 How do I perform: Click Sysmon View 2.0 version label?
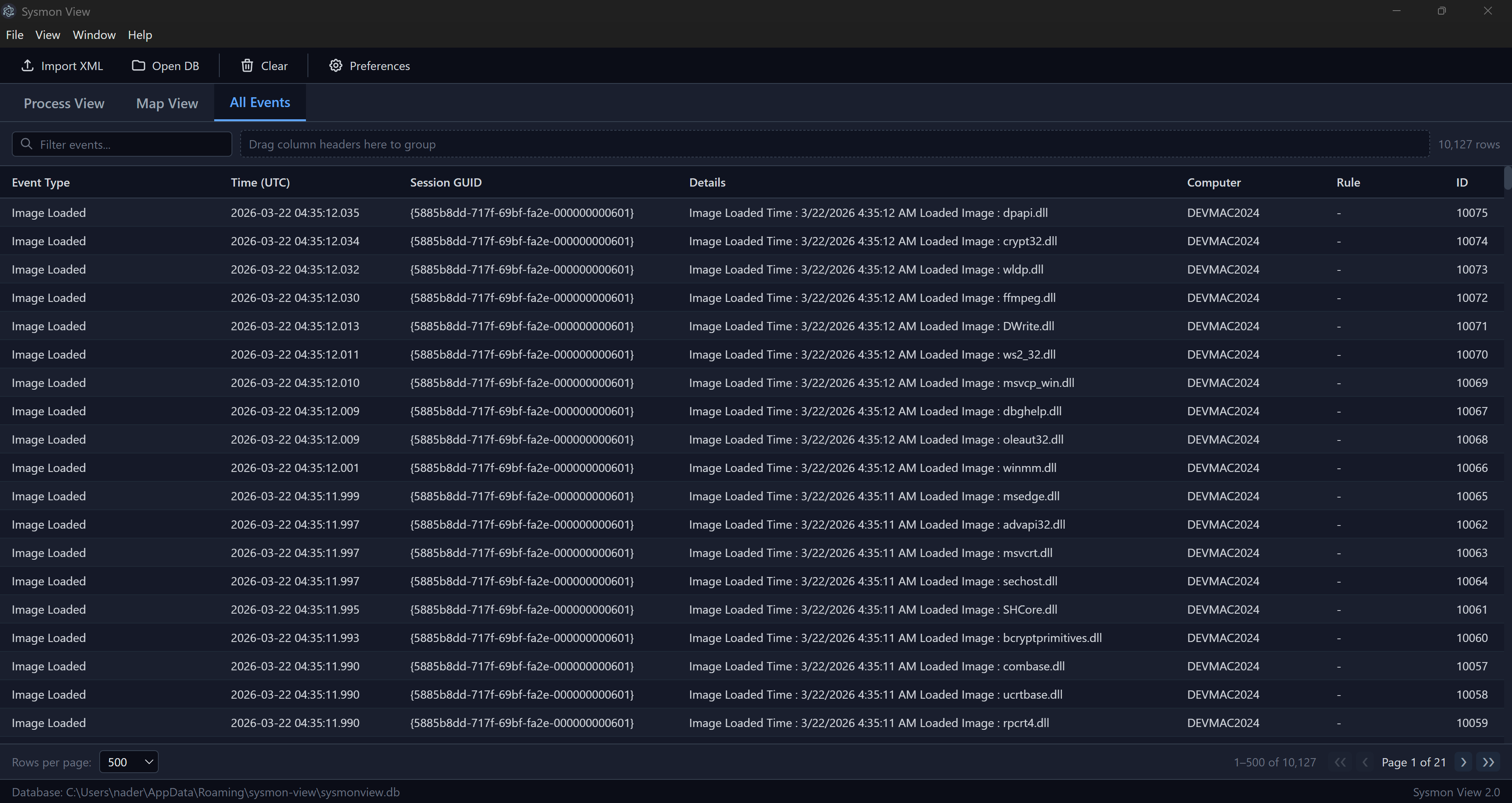(x=1456, y=792)
